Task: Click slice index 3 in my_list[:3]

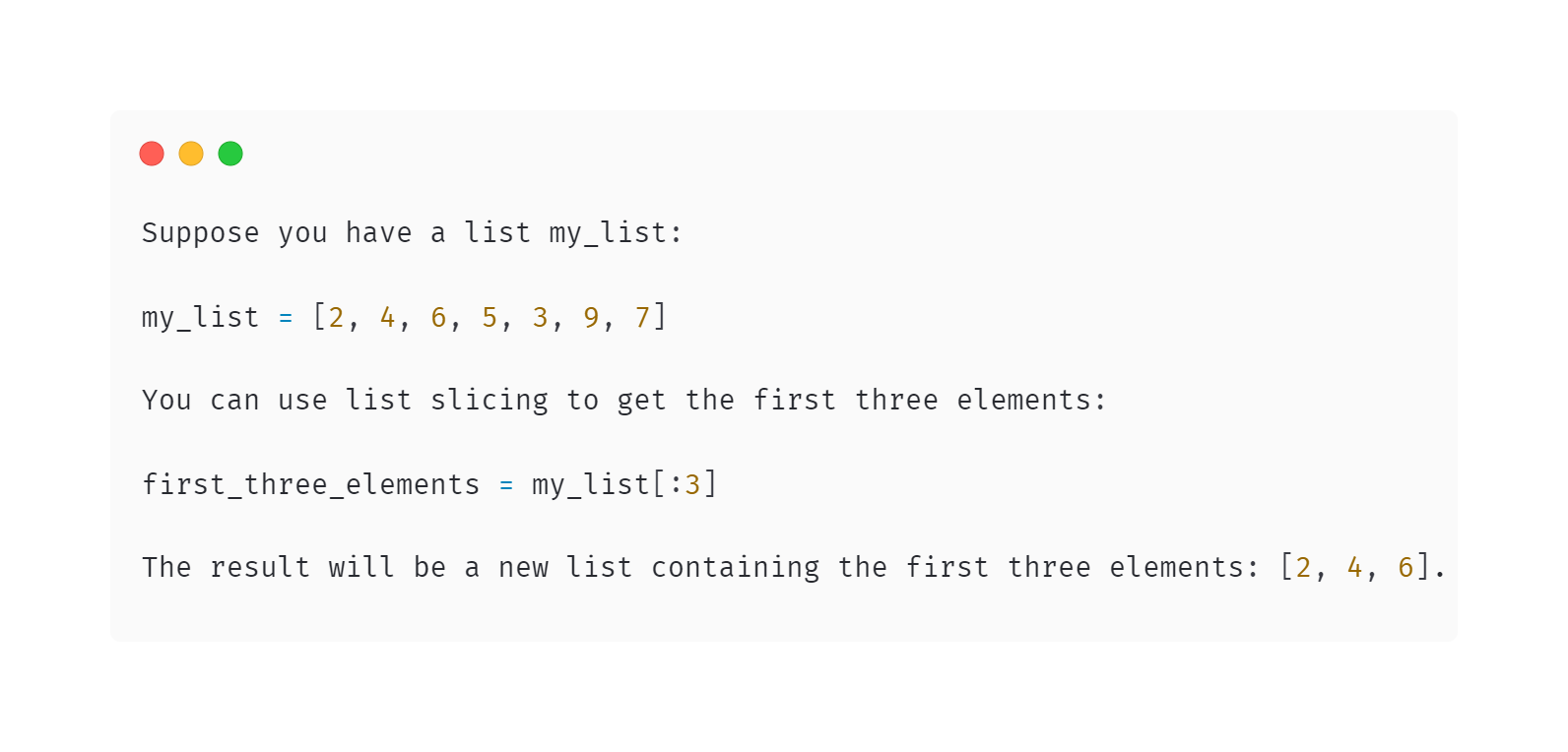Action: (x=692, y=485)
